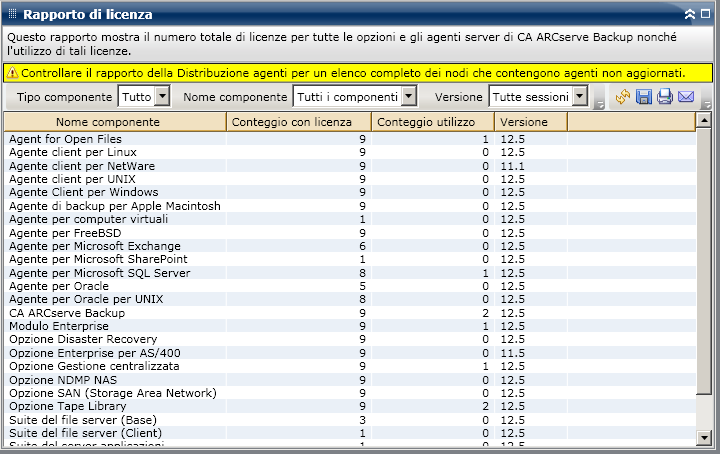Viewport: 720px width, 454px height.
Task: Select Agente per Microsoft SharePoint
Action: 350,259
